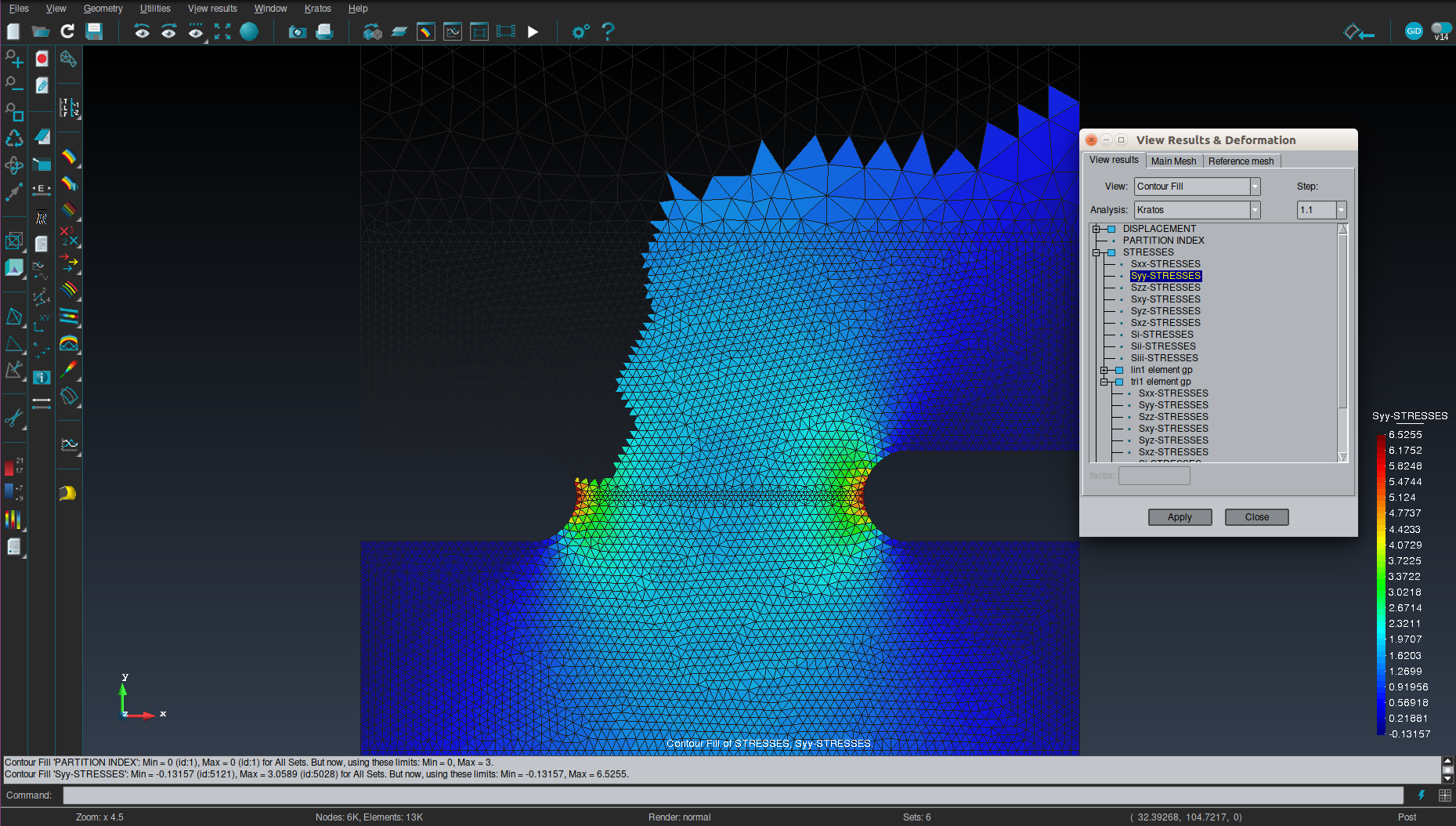Click the message log scroll down arrow

tap(1447, 779)
